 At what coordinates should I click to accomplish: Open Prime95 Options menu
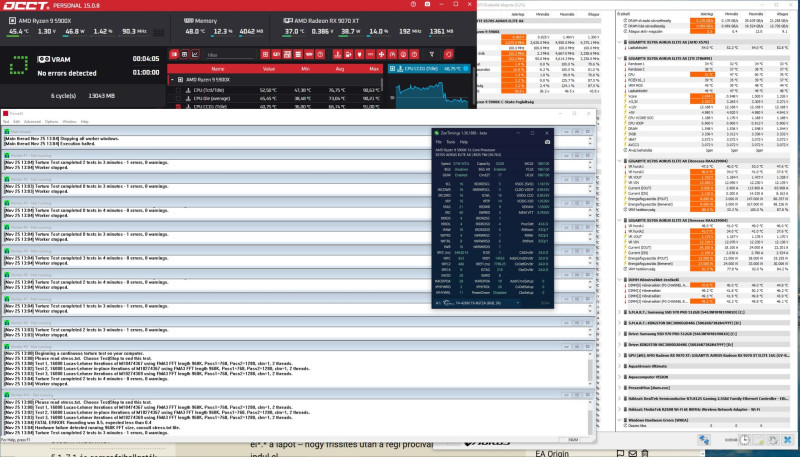click(52, 122)
